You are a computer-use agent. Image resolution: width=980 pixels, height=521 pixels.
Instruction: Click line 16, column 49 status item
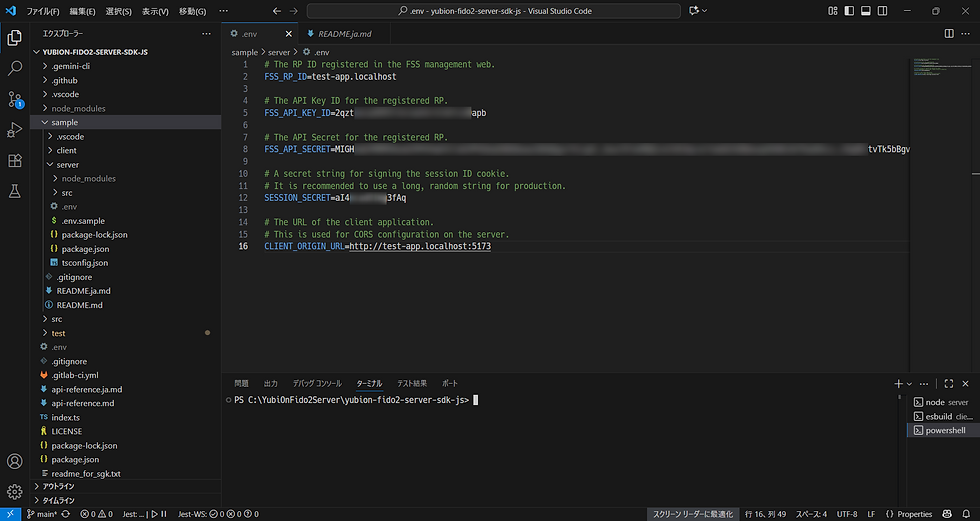pyautogui.click(x=765, y=514)
